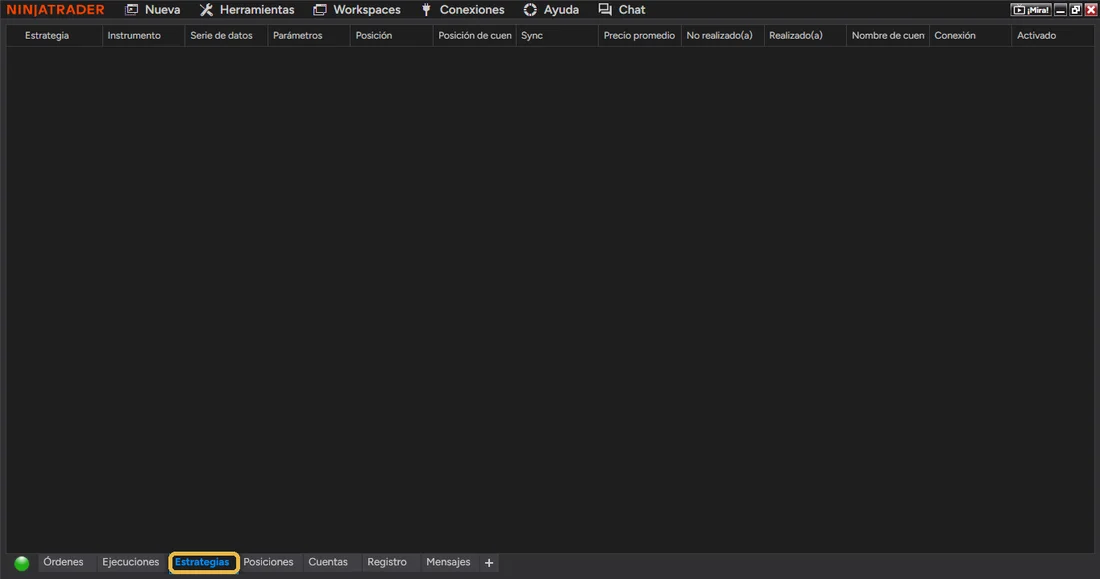This screenshot has height=579, width=1100.
Task: Switch to the Ejecuciones tab
Action: tap(130, 562)
